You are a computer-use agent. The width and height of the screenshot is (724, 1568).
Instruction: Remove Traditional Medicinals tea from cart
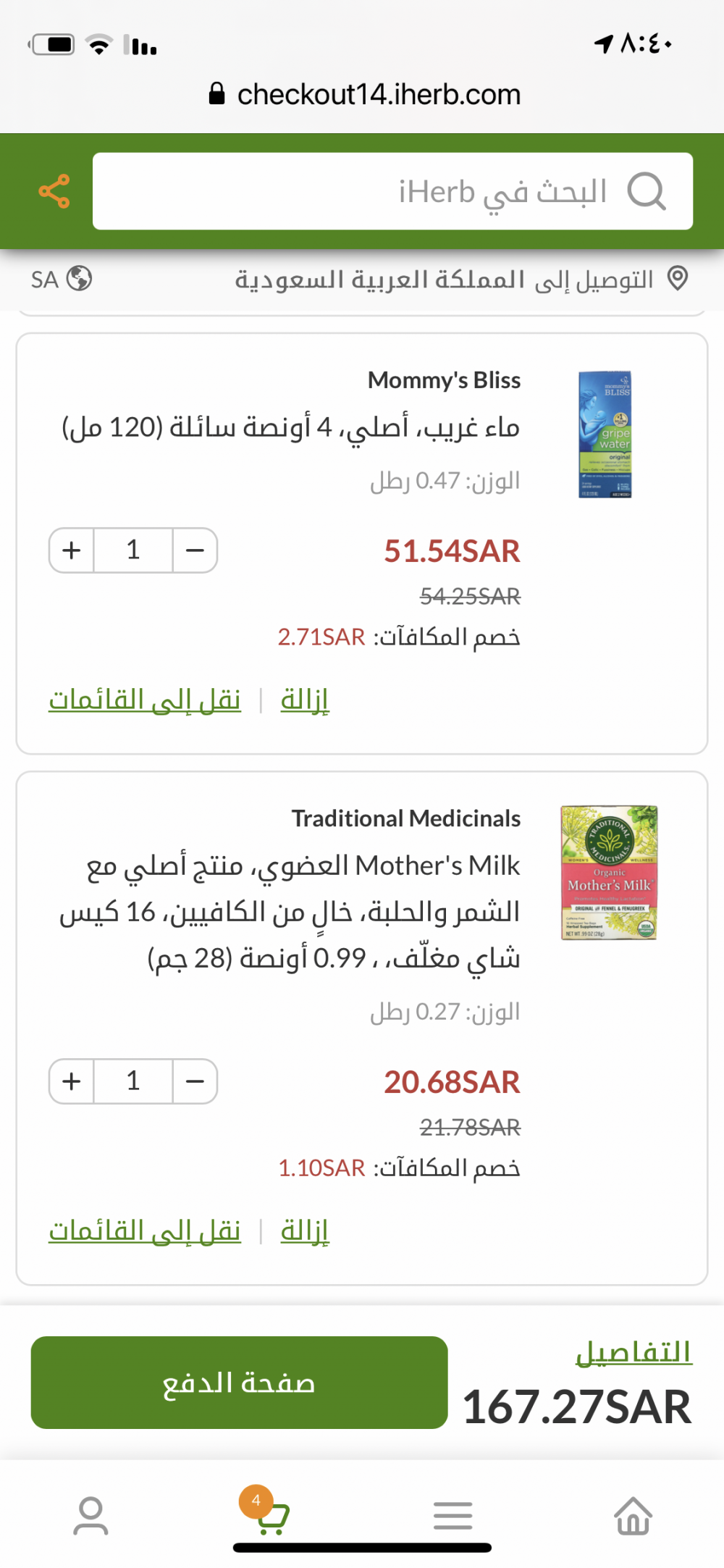coord(305,1231)
